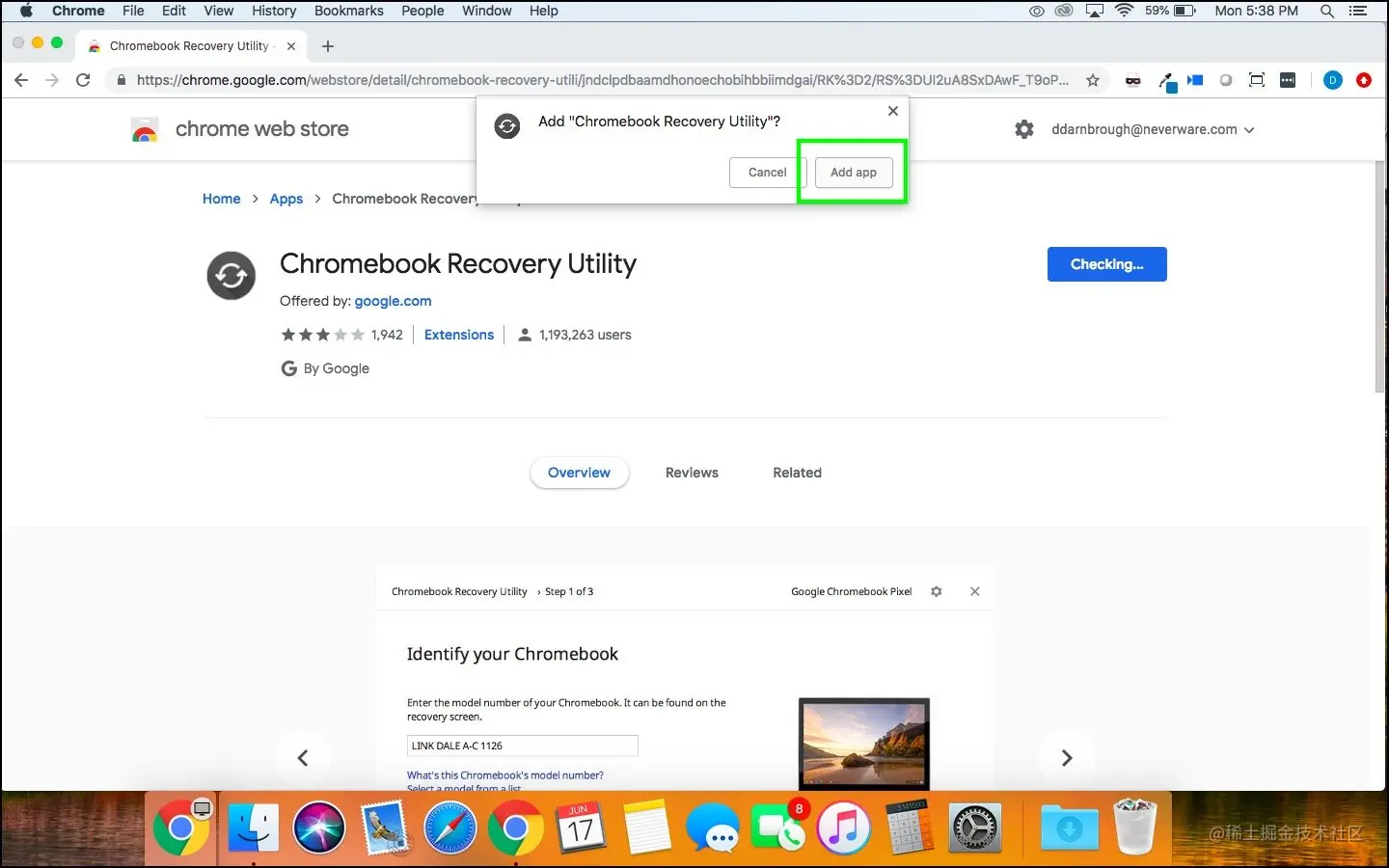Viewport: 1389px width, 868px height.
Task: Reload the page
Action: pyautogui.click(x=83, y=80)
